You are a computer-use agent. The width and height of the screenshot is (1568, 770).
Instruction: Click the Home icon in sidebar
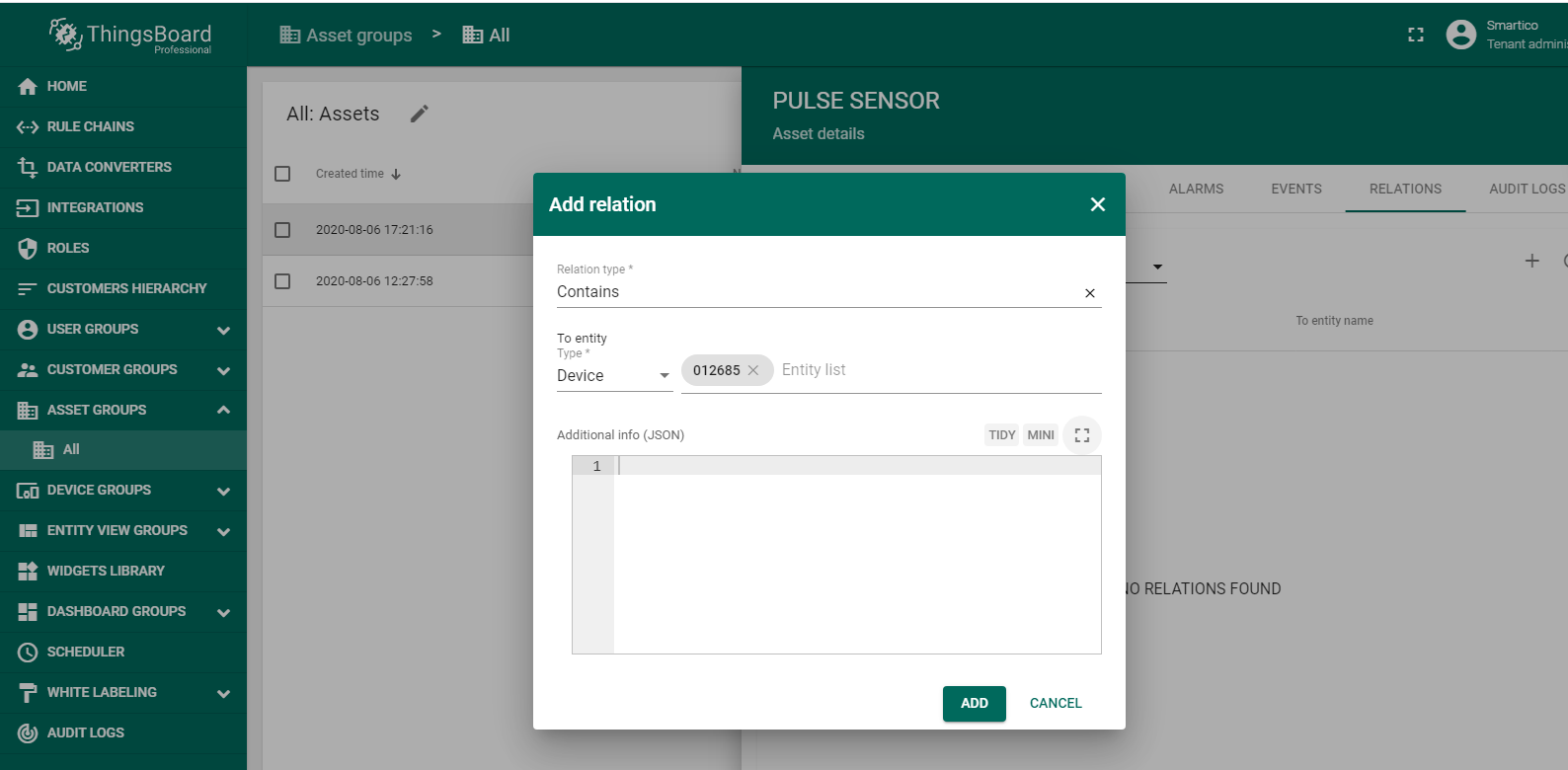pyautogui.click(x=28, y=87)
